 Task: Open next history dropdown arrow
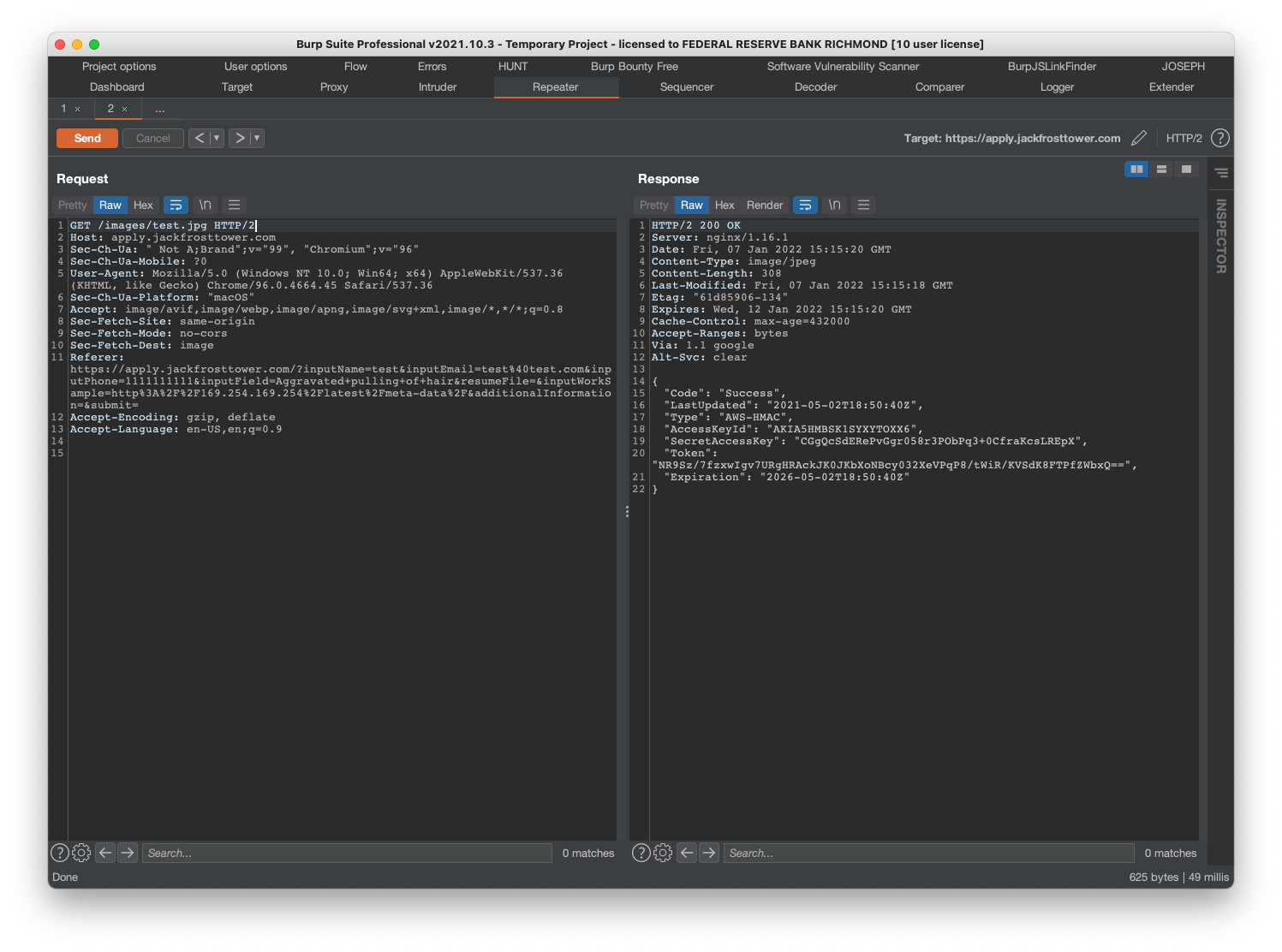click(257, 138)
